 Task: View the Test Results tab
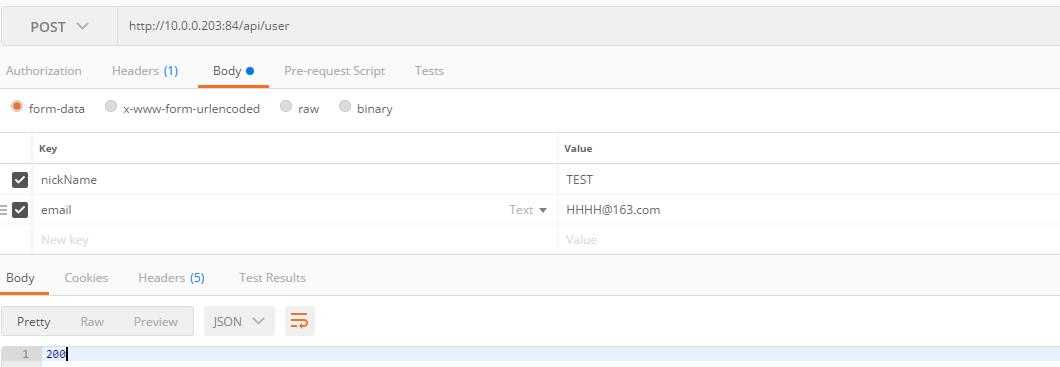pyautogui.click(x=272, y=278)
